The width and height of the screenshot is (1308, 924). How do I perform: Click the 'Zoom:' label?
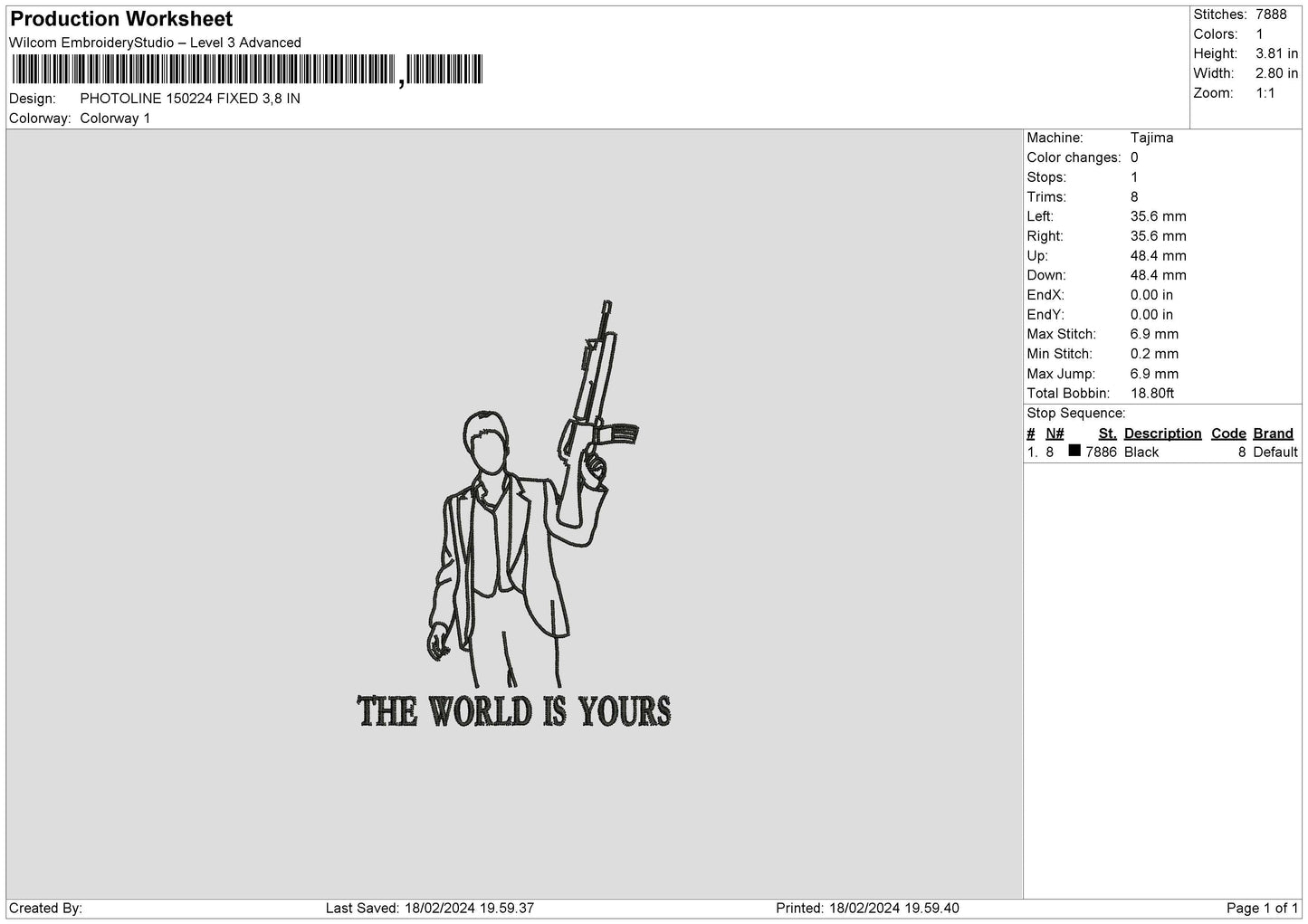1213,93
